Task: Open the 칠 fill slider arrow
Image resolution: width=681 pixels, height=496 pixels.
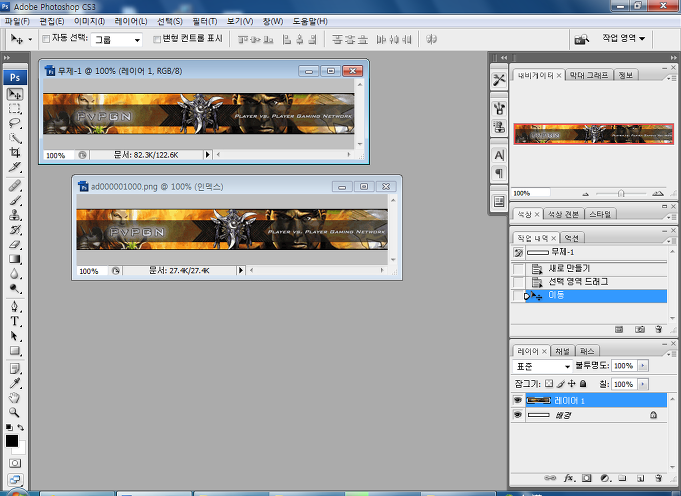Action: pyautogui.click(x=643, y=384)
